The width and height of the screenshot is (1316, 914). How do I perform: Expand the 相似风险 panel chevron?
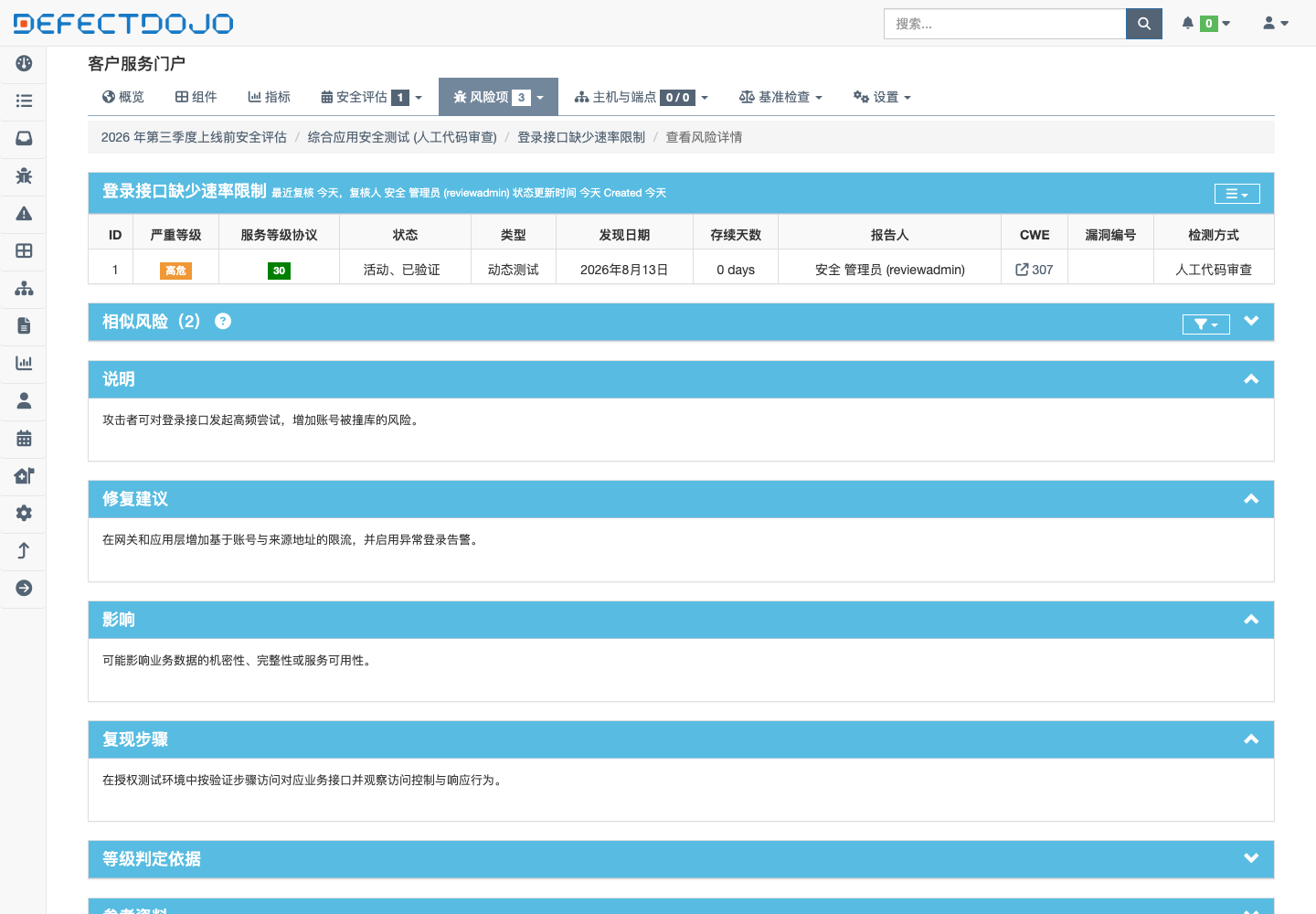coord(1251,321)
